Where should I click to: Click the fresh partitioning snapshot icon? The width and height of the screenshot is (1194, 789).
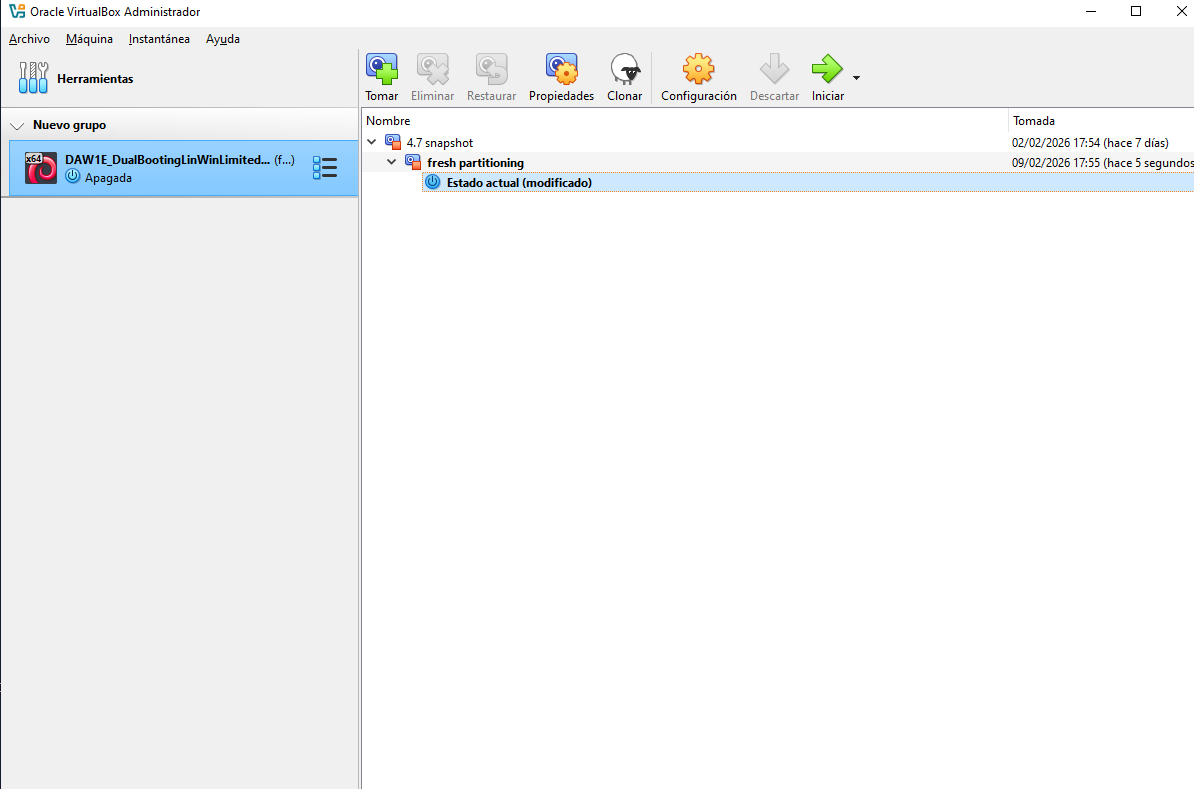(x=413, y=162)
